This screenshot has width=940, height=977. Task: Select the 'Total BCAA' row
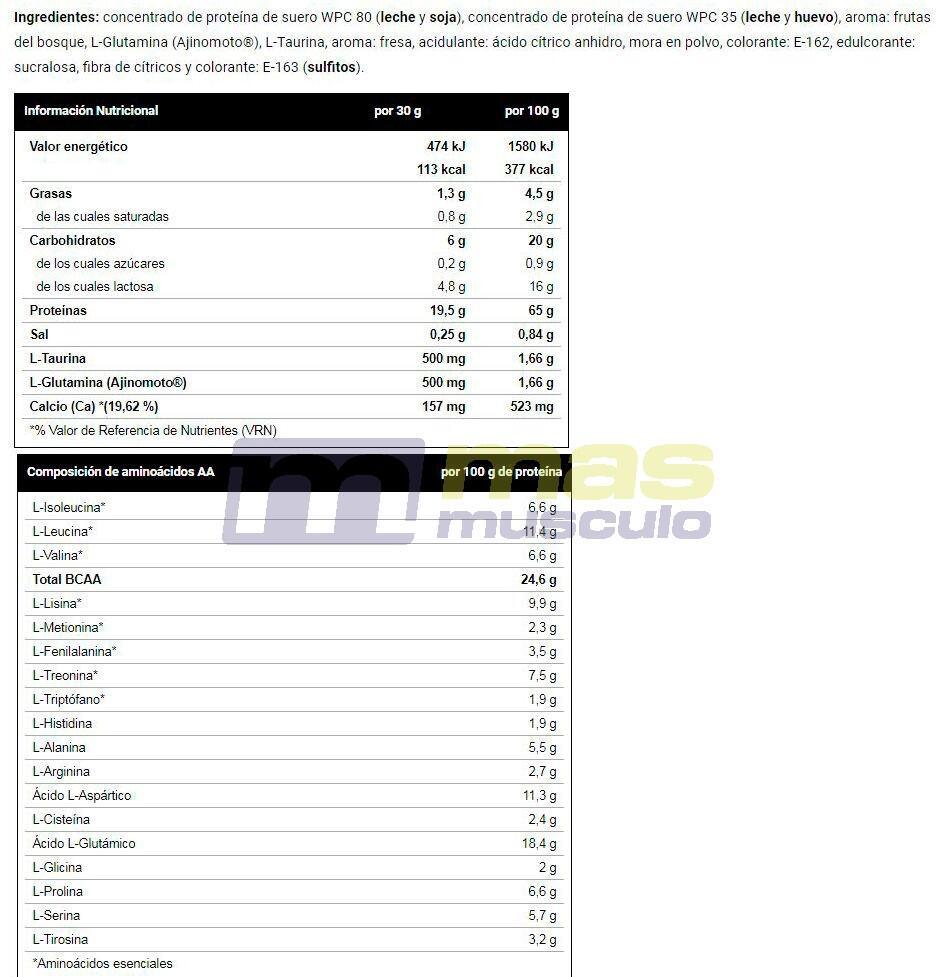(x=295, y=579)
